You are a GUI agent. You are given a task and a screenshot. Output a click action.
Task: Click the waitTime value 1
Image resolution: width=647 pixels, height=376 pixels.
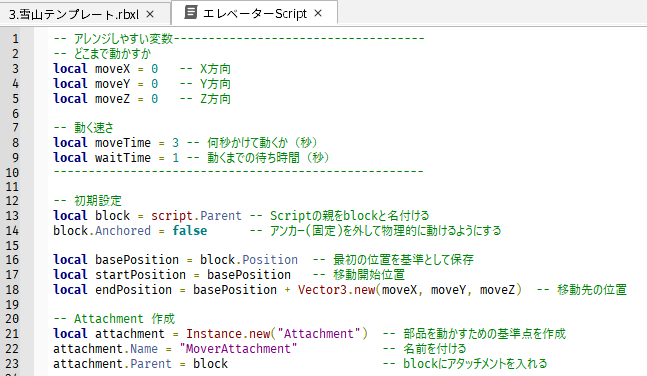(175, 158)
